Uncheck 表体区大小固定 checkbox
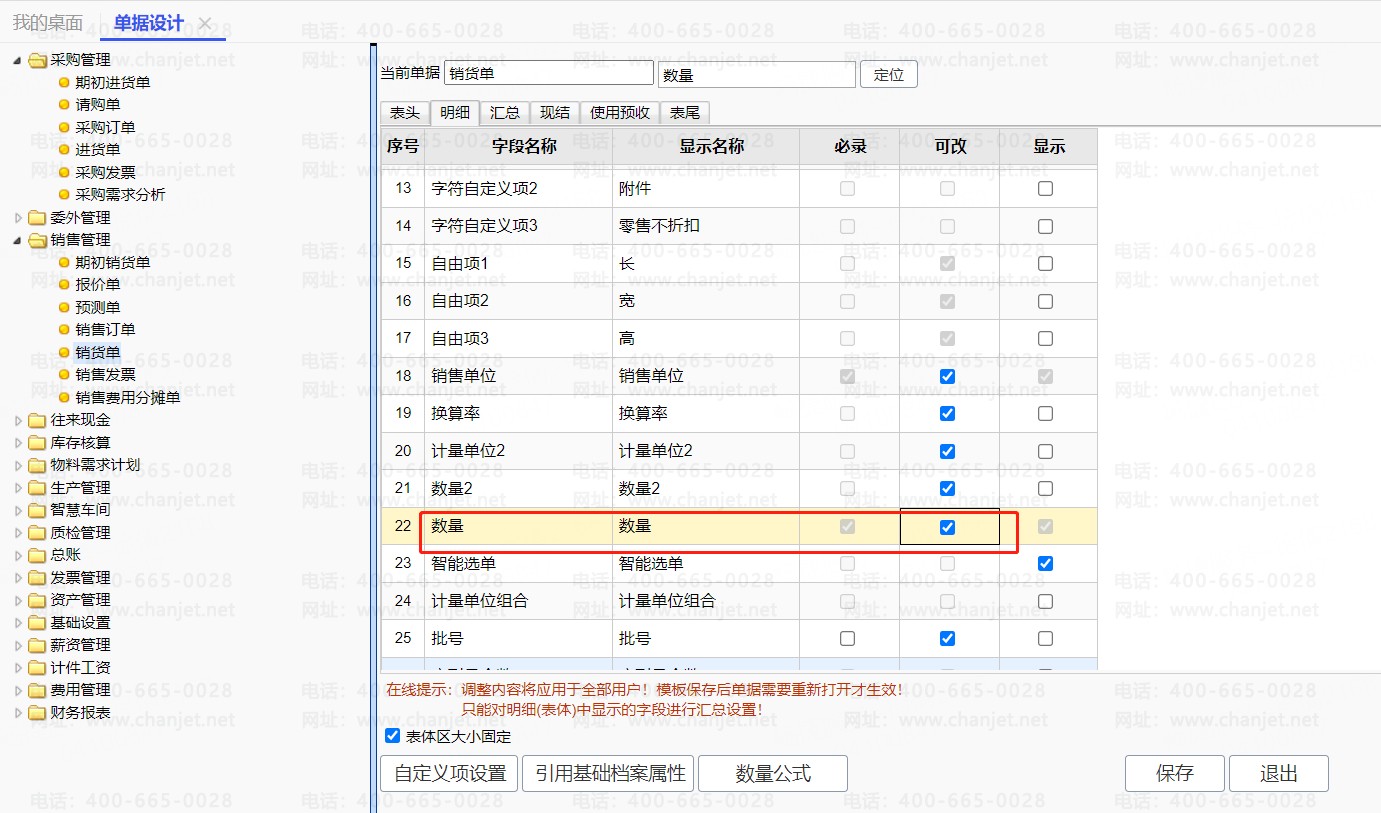The height and width of the screenshot is (813, 1381). [393, 736]
